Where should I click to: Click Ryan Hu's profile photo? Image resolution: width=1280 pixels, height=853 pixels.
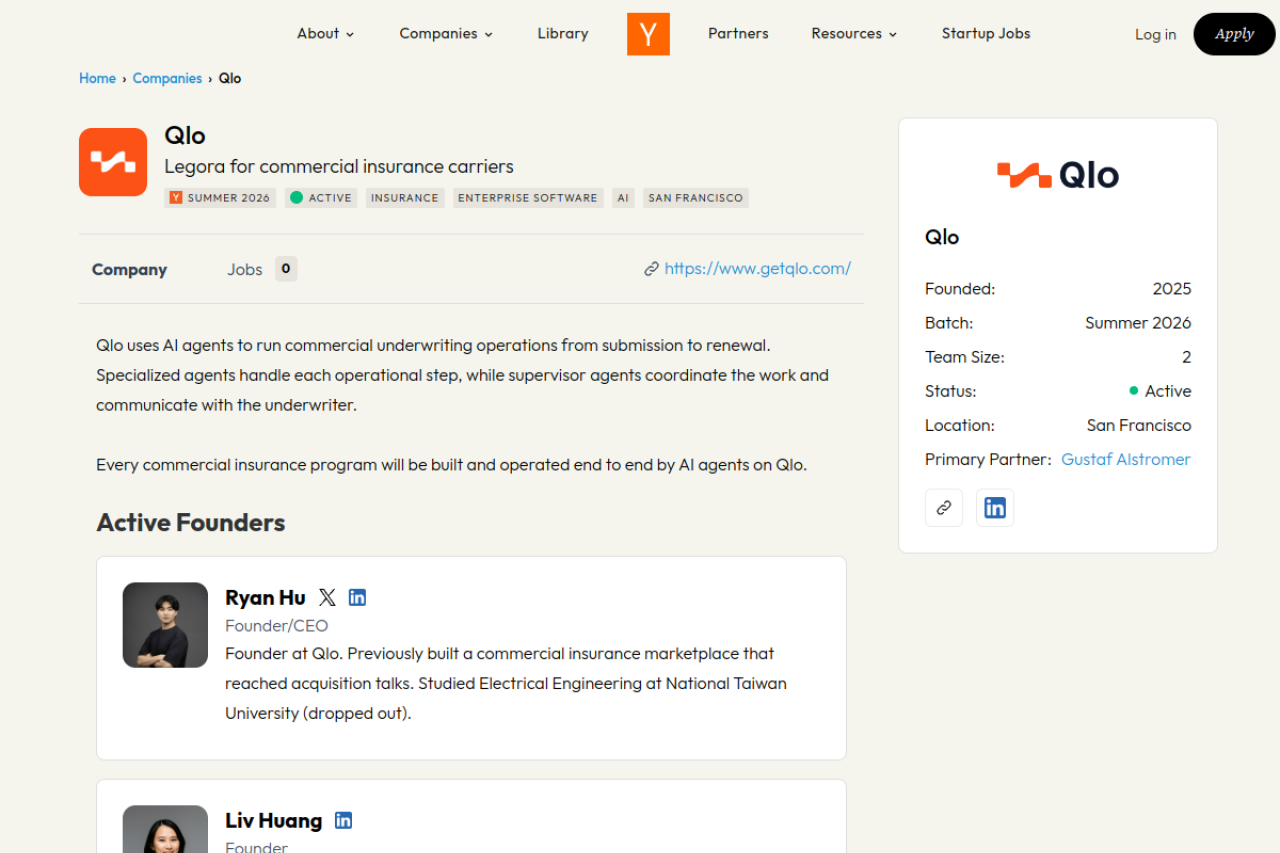click(x=165, y=625)
